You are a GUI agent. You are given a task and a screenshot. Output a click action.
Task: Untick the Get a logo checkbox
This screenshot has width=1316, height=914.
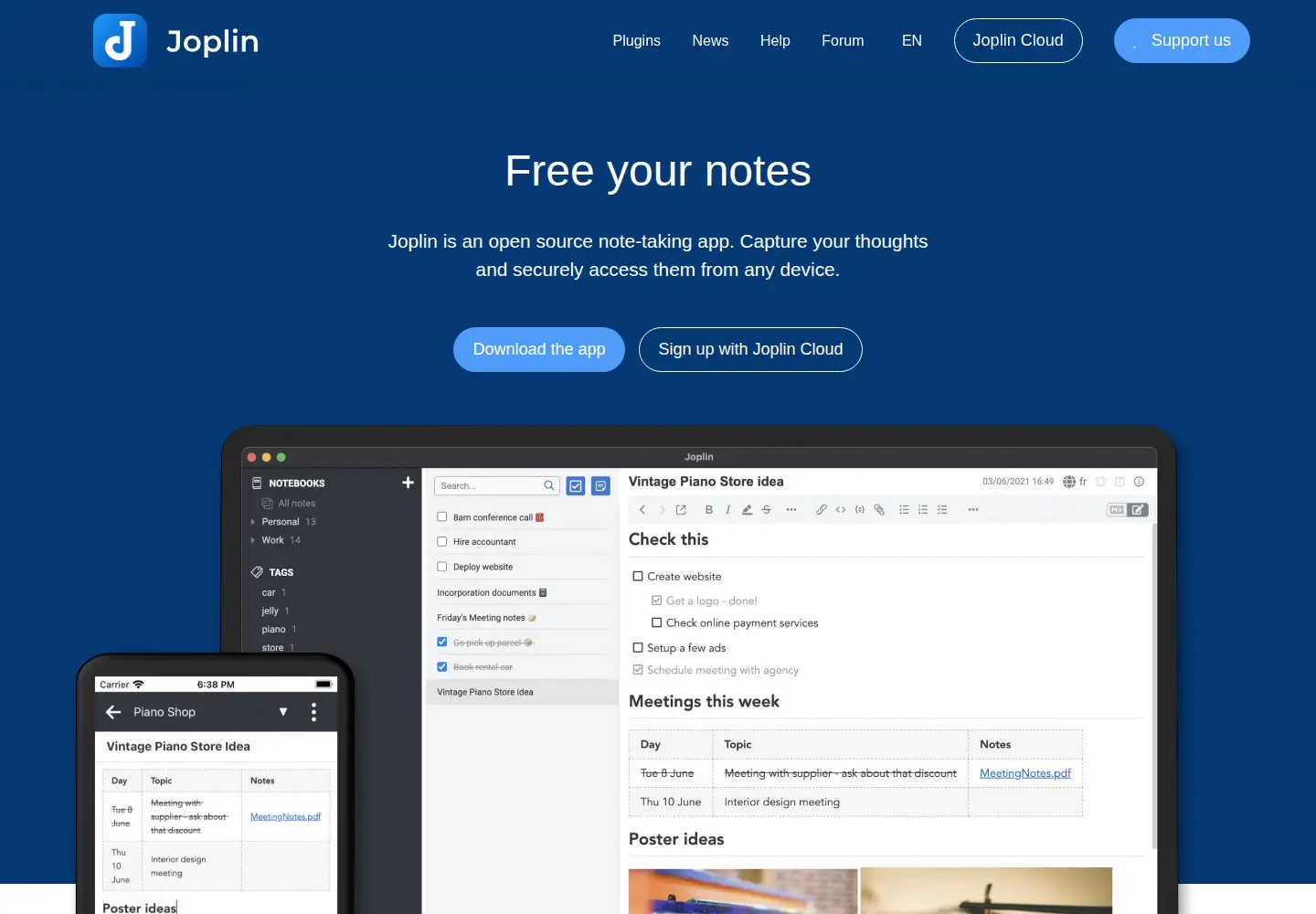[x=656, y=600]
